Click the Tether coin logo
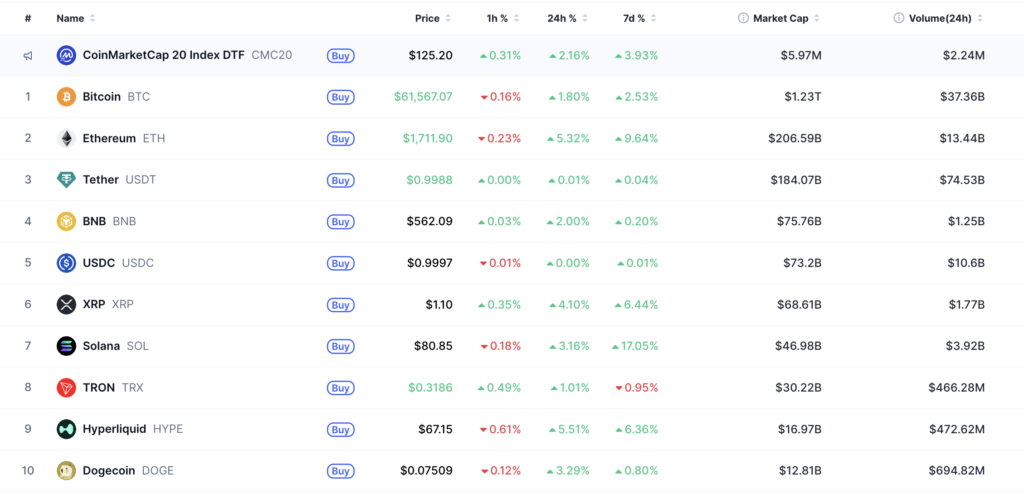Screen dimensions: 1024x494 tap(66, 180)
